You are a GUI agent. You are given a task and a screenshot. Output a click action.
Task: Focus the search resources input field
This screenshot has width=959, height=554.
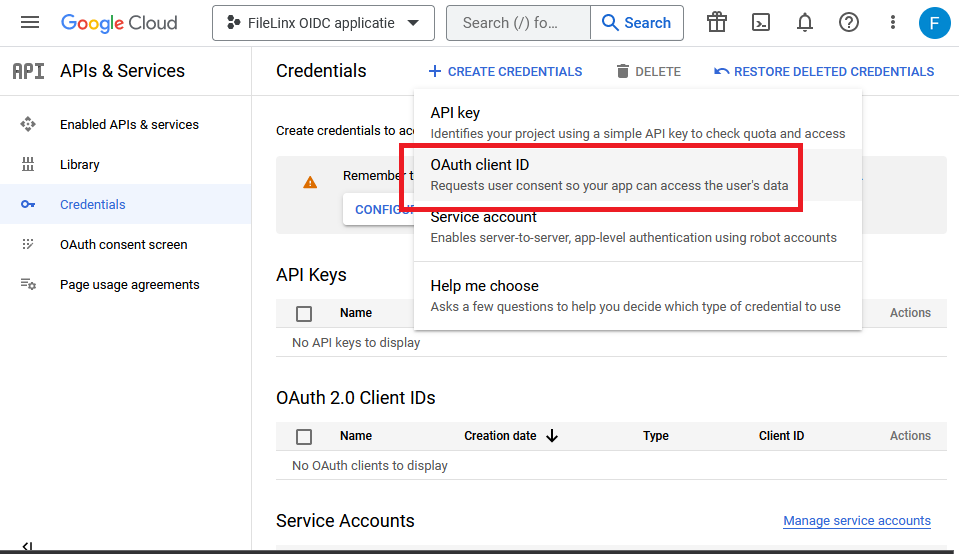pos(519,23)
